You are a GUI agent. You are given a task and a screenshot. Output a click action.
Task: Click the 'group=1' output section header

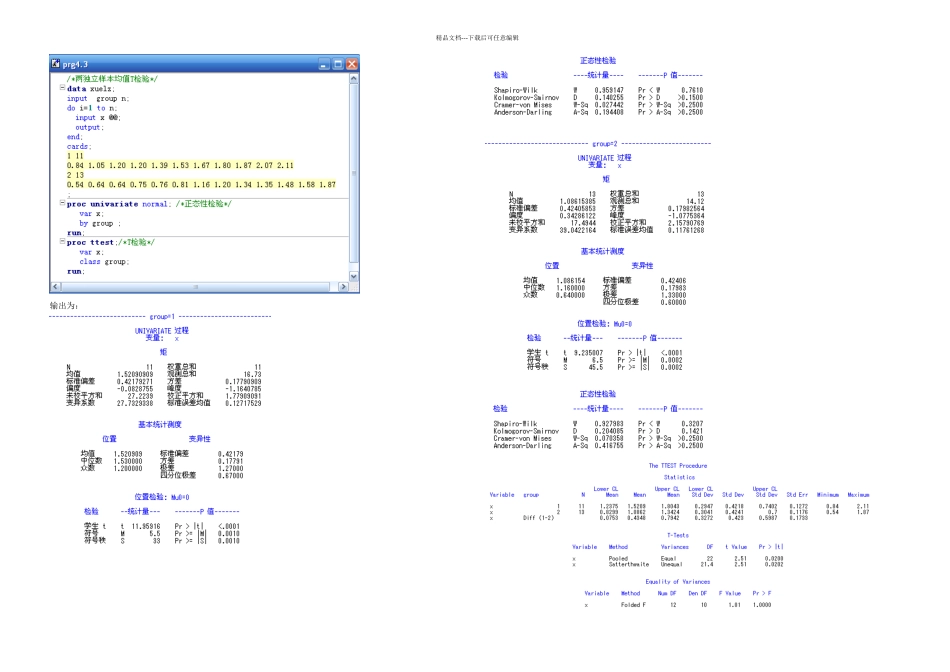[162, 316]
